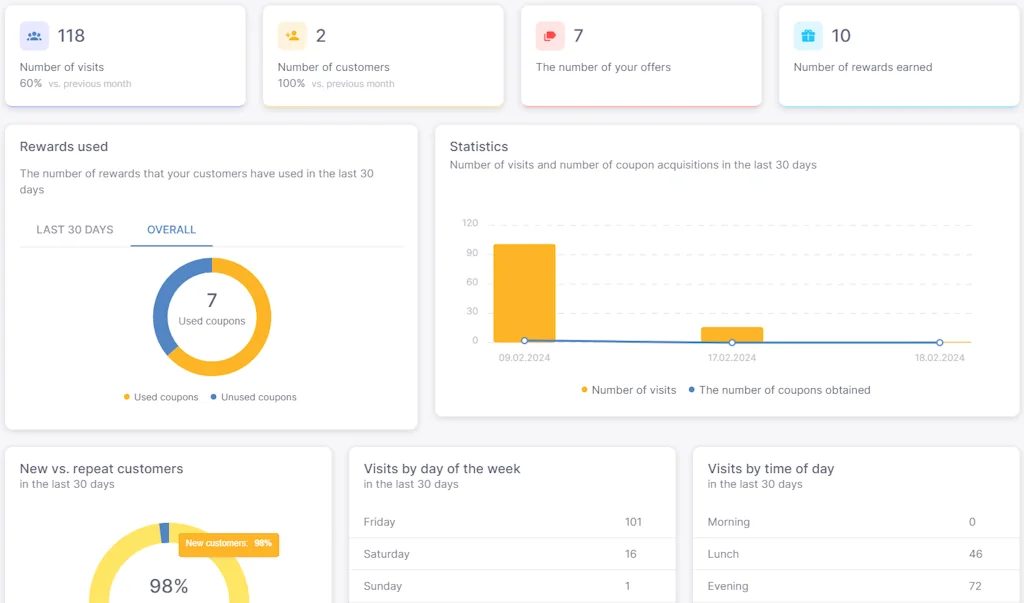Click the red offers speech bubble icon
The height and width of the screenshot is (603, 1024).
pyautogui.click(x=547, y=35)
